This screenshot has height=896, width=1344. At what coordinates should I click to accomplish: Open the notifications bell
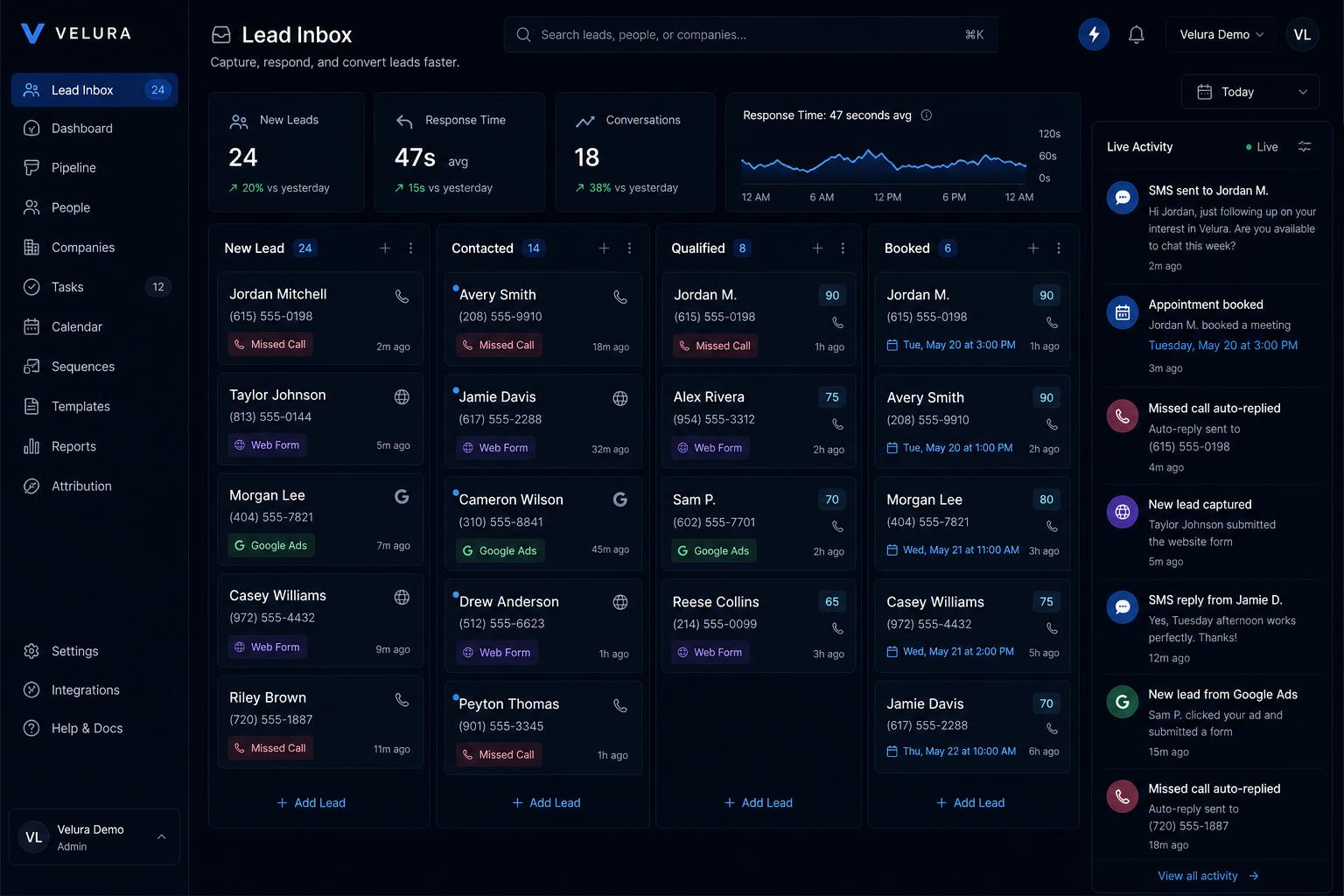[x=1136, y=34]
